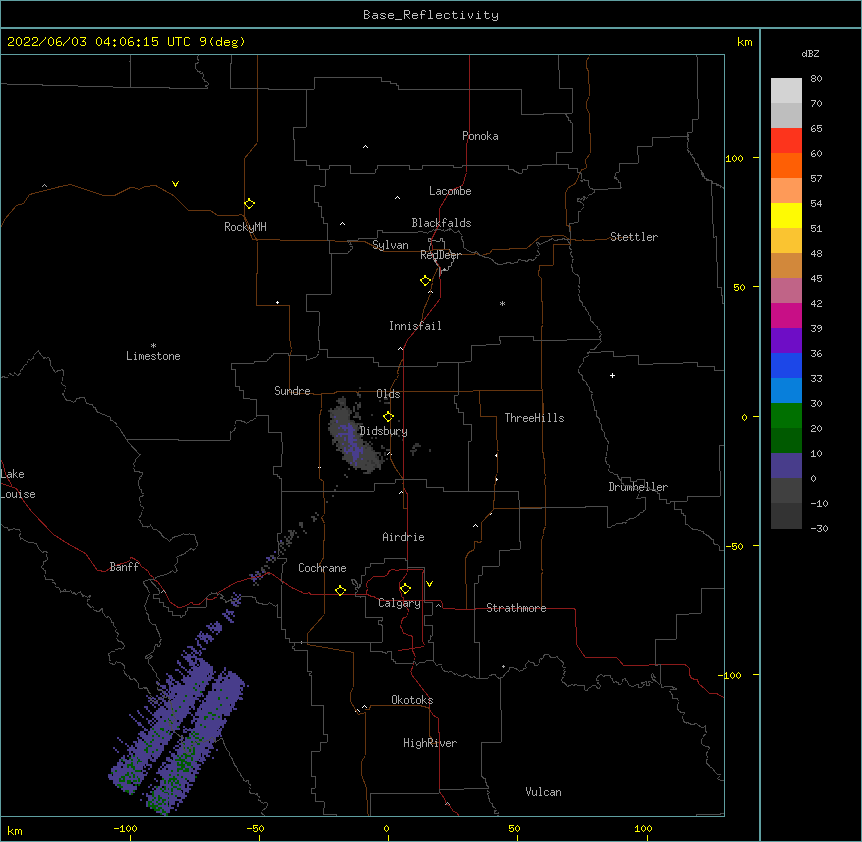Click the Stettler city label

point(634,237)
